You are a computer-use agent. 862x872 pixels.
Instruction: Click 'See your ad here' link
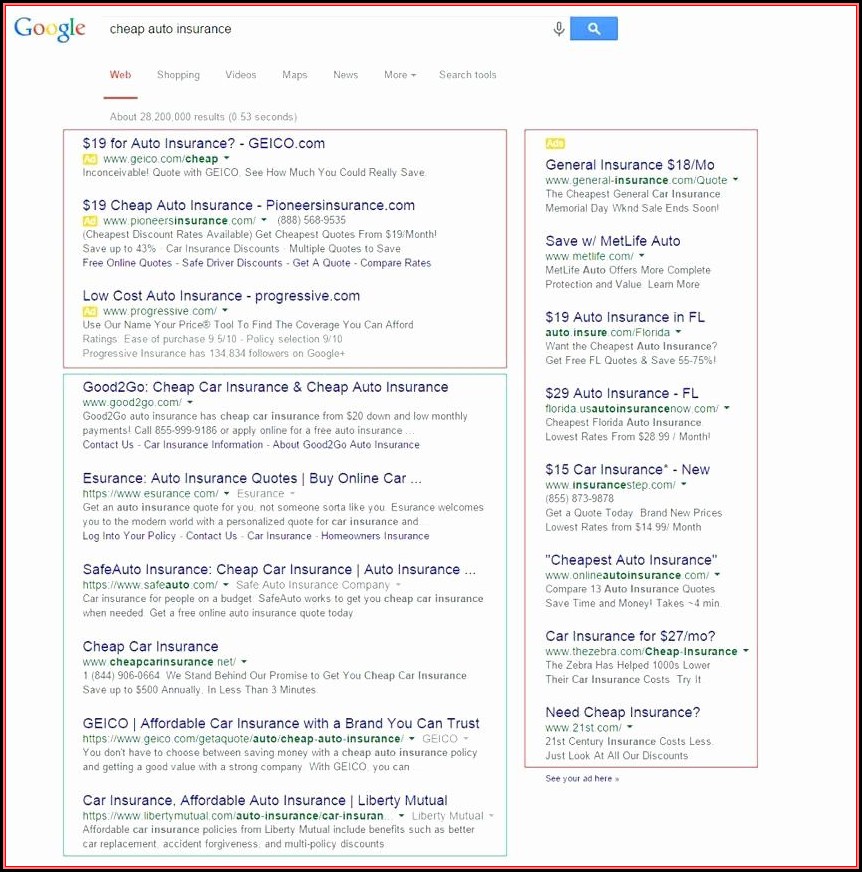582,779
